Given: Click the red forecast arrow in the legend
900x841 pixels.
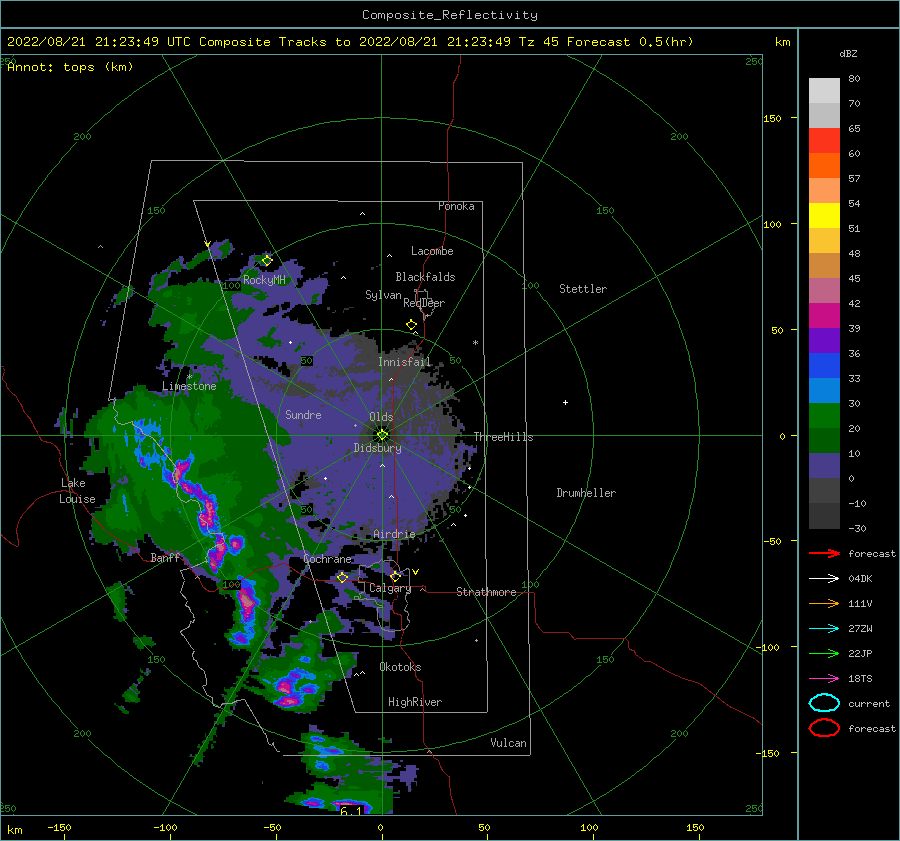Looking at the screenshot, I should [824, 553].
